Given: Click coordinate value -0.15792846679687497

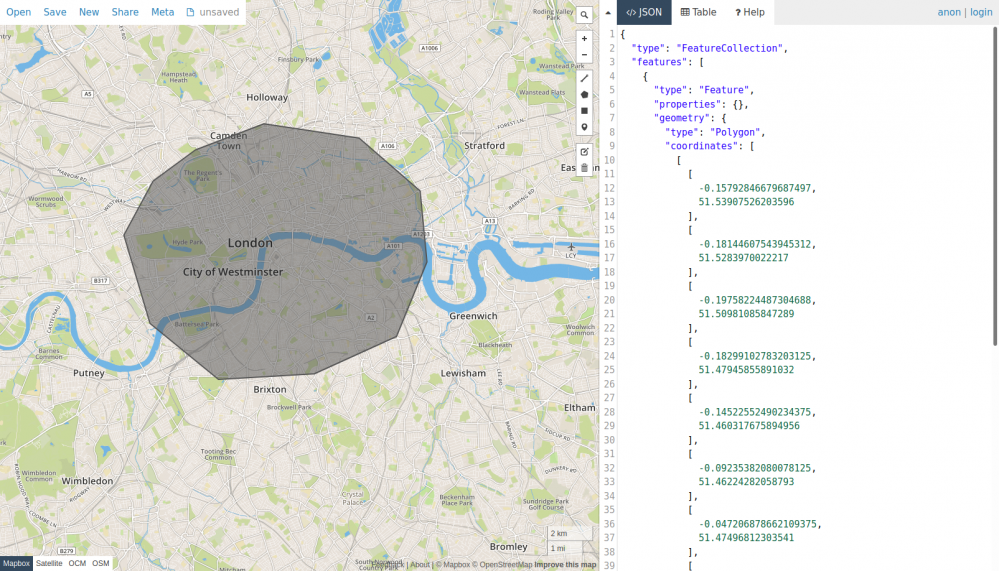Looking at the screenshot, I should pos(755,189).
